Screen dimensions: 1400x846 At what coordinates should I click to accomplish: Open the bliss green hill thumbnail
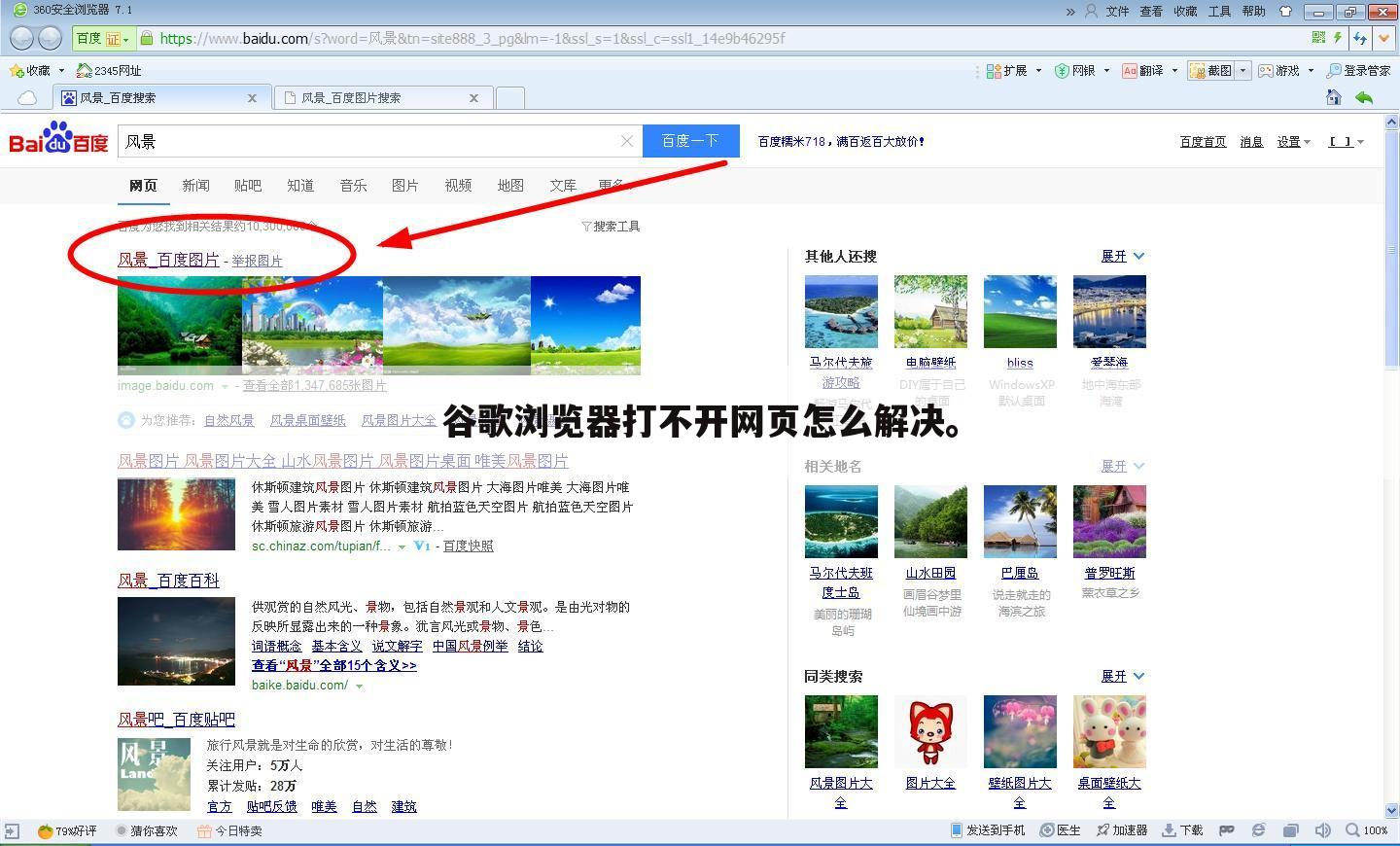coord(1020,311)
